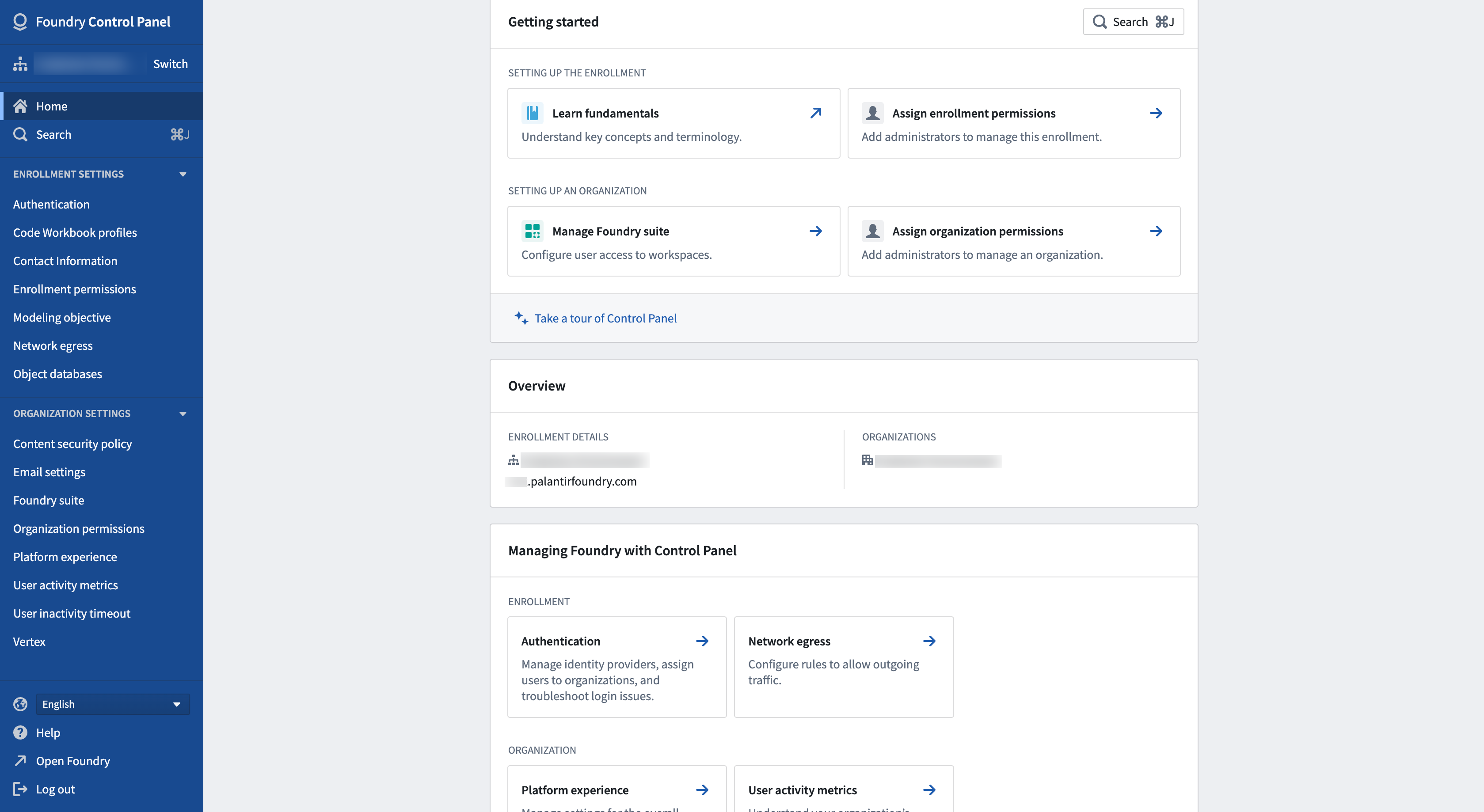Click the enrollment hierarchy icon beside Switch
1484x812 pixels.
click(20, 64)
